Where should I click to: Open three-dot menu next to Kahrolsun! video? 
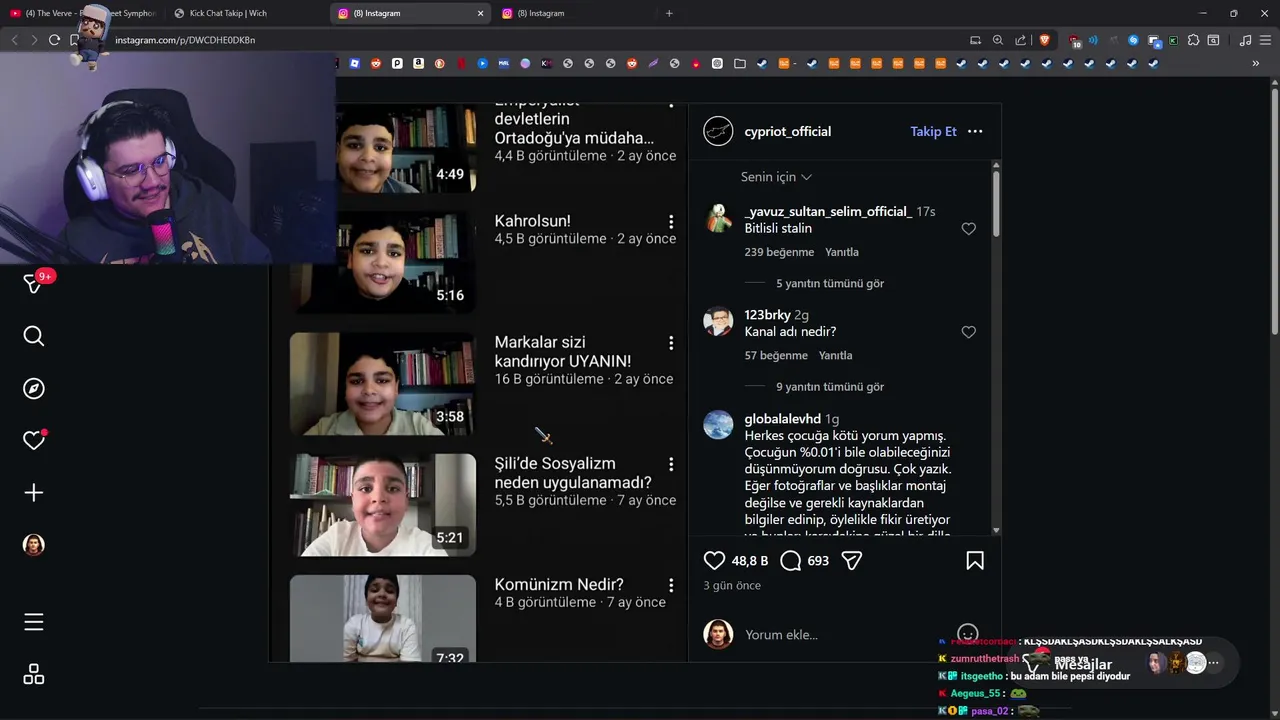click(671, 221)
